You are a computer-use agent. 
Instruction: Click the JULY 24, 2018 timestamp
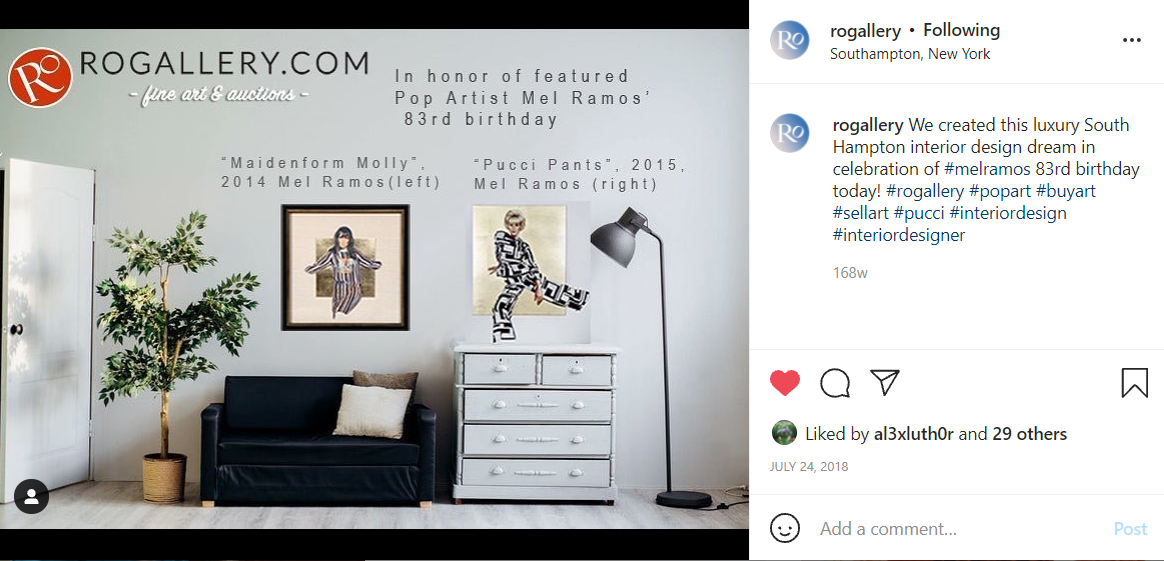[x=809, y=467]
